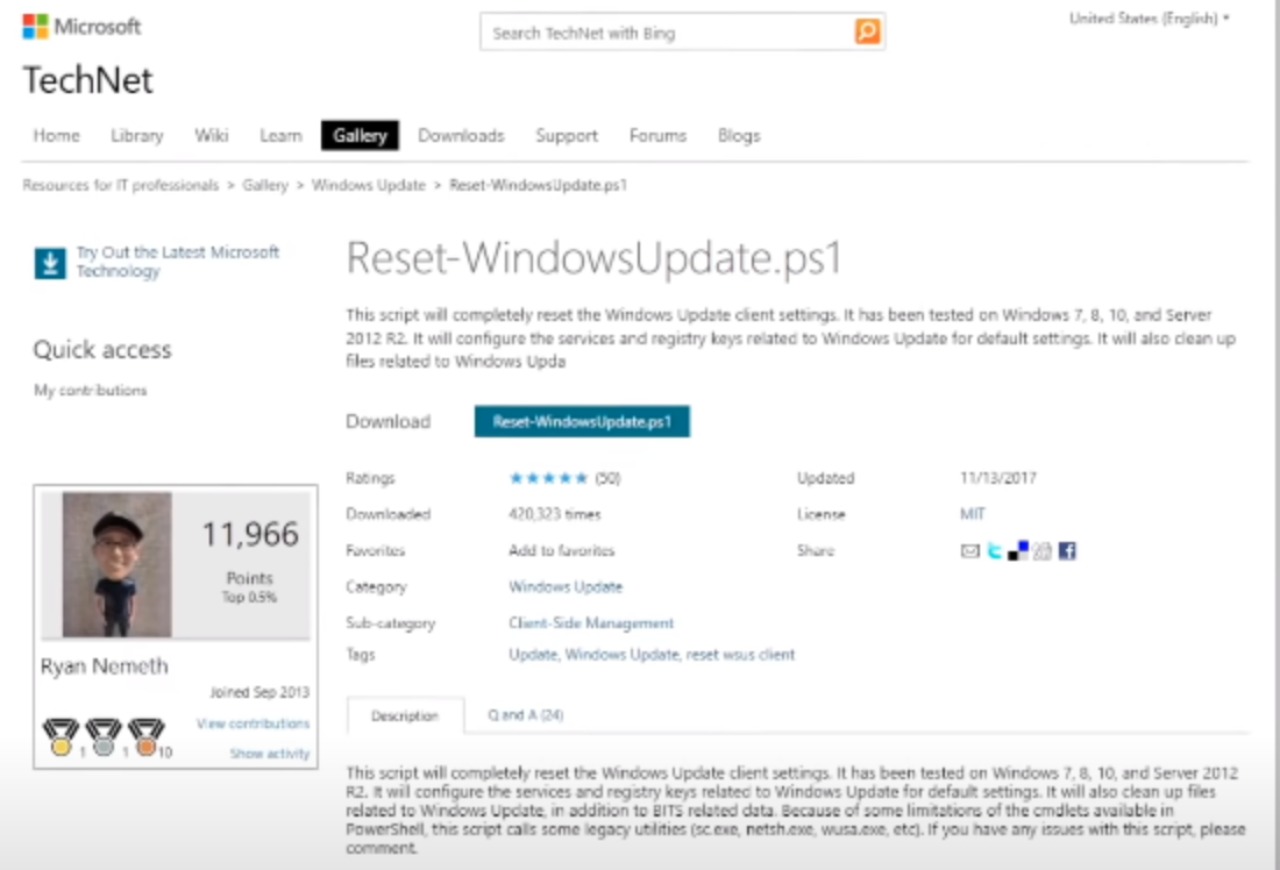This screenshot has width=1280, height=870.
Task: Click the Resources for IT professionals breadcrumb
Action: coord(121,185)
